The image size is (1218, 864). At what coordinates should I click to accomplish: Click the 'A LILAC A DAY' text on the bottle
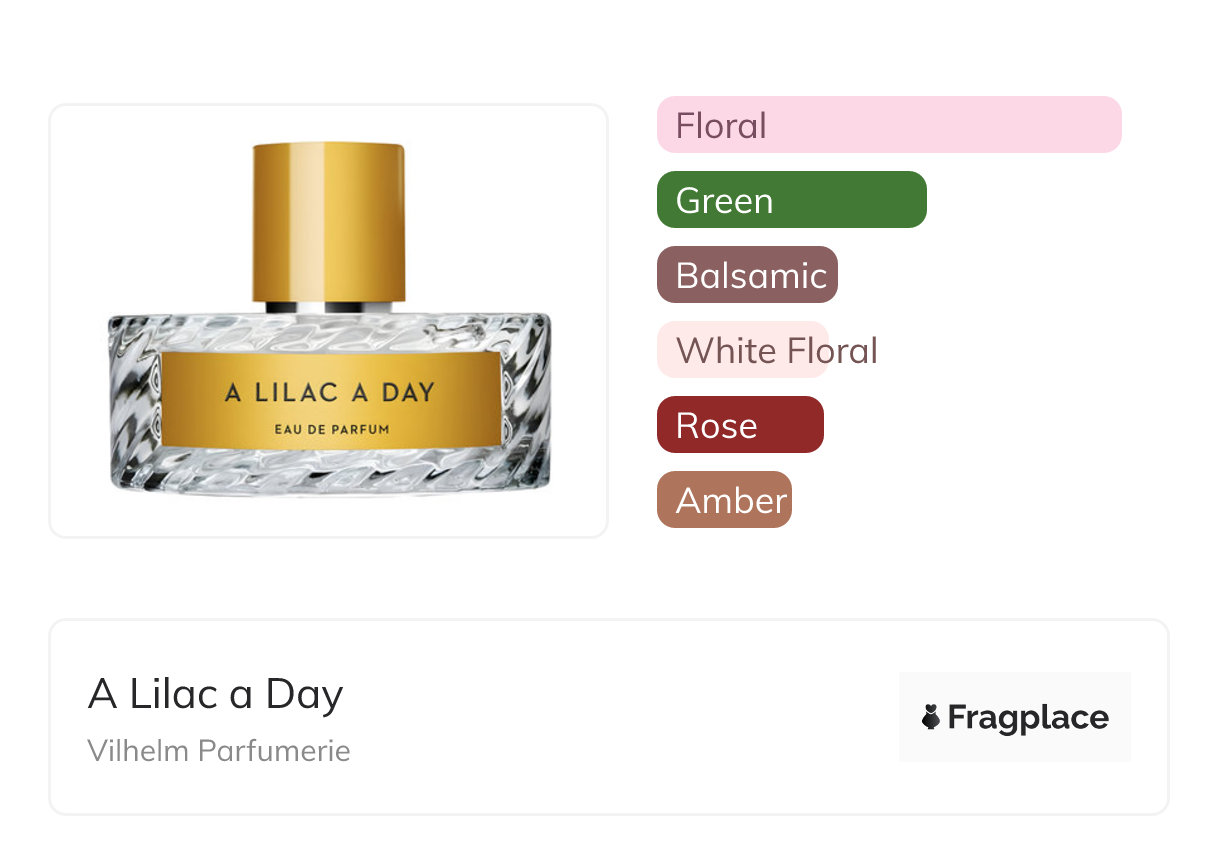point(330,392)
